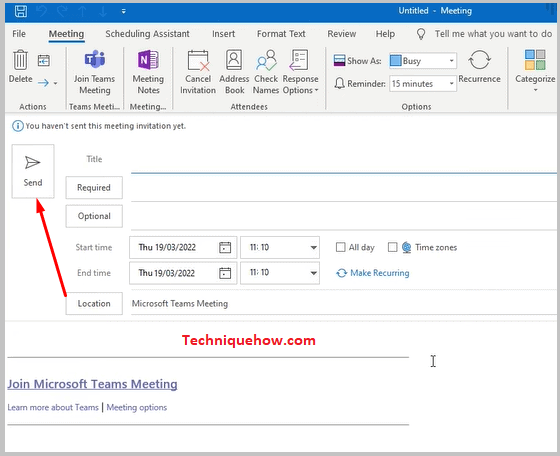Click the Required attendees button
Viewport: 560px width, 456px height.
(94, 187)
